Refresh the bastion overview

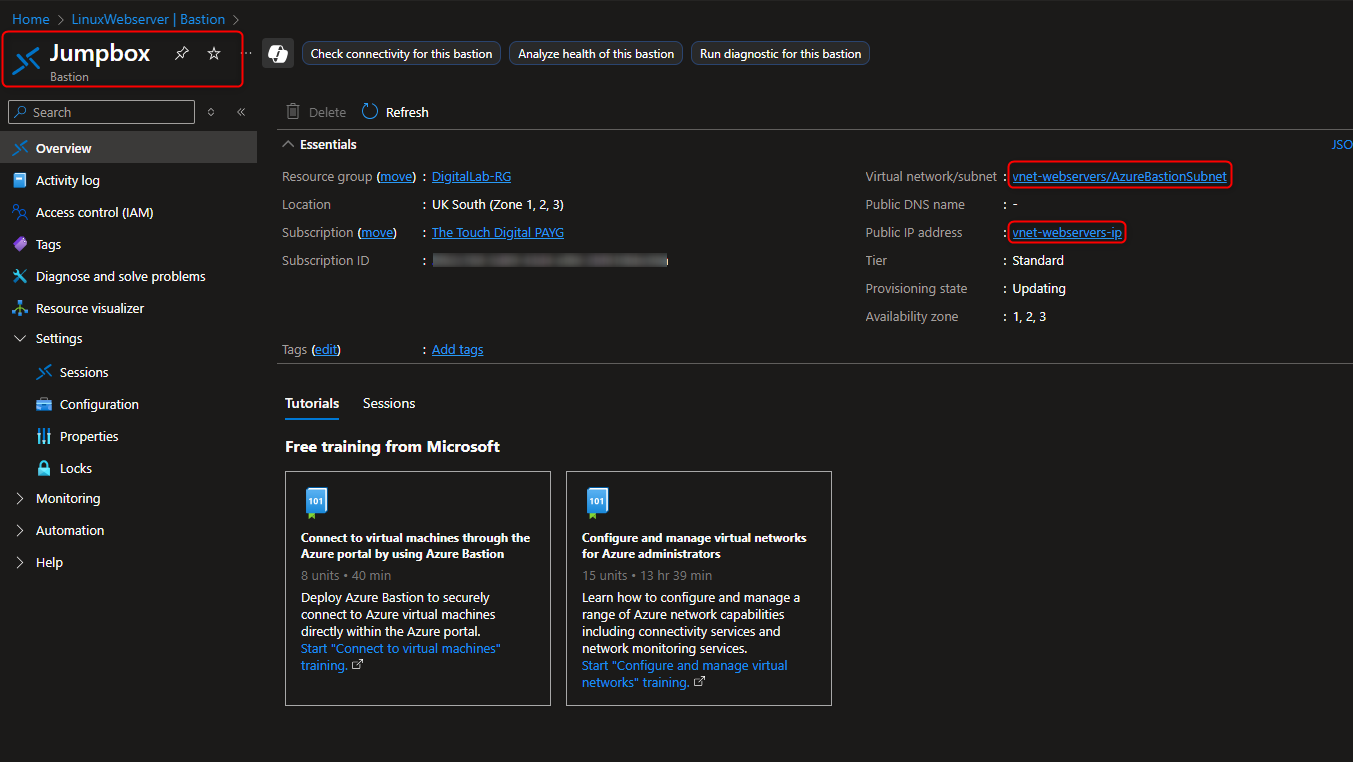pyautogui.click(x=396, y=111)
